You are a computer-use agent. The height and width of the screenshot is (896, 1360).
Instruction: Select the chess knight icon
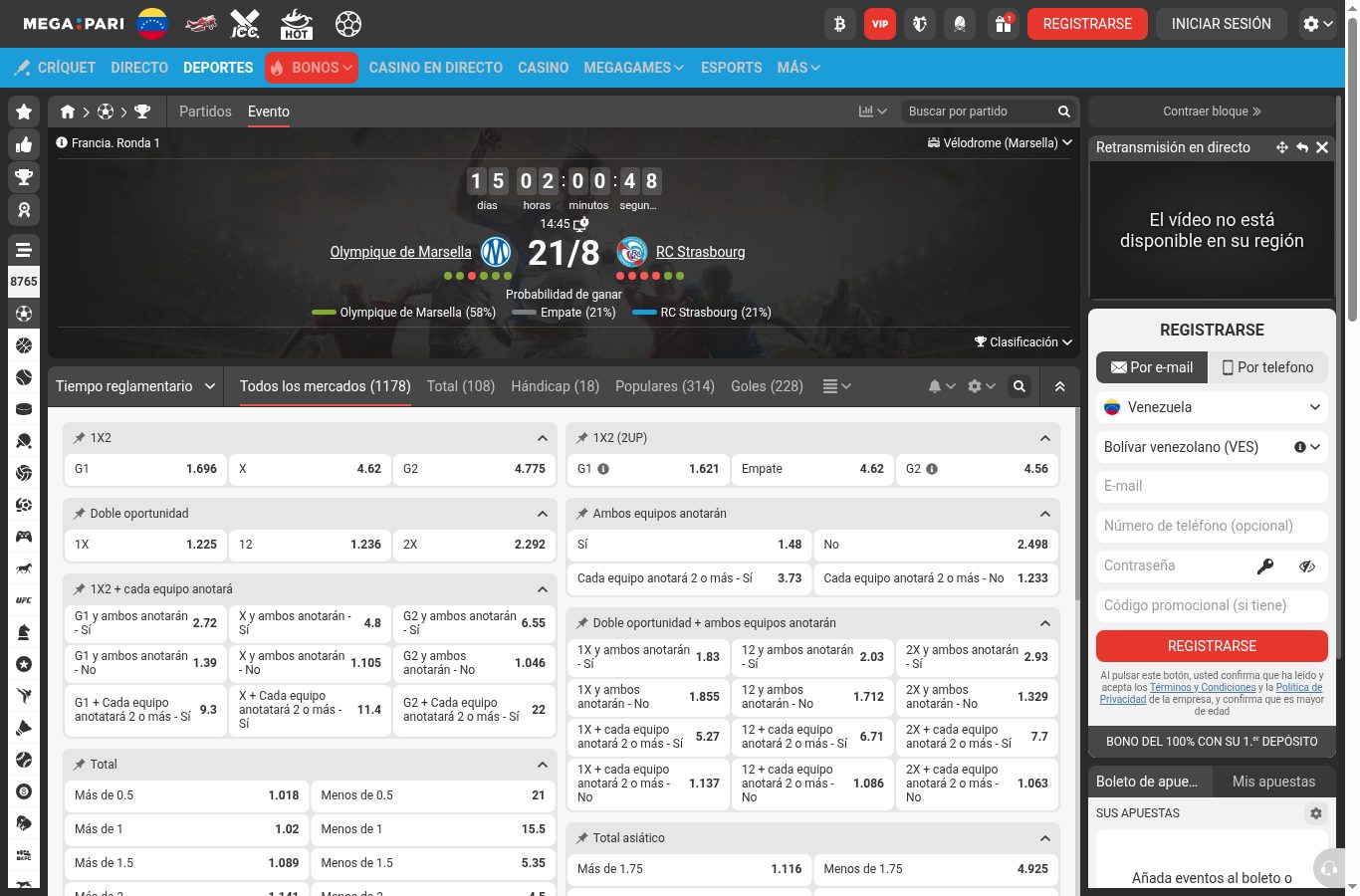(x=24, y=632)
